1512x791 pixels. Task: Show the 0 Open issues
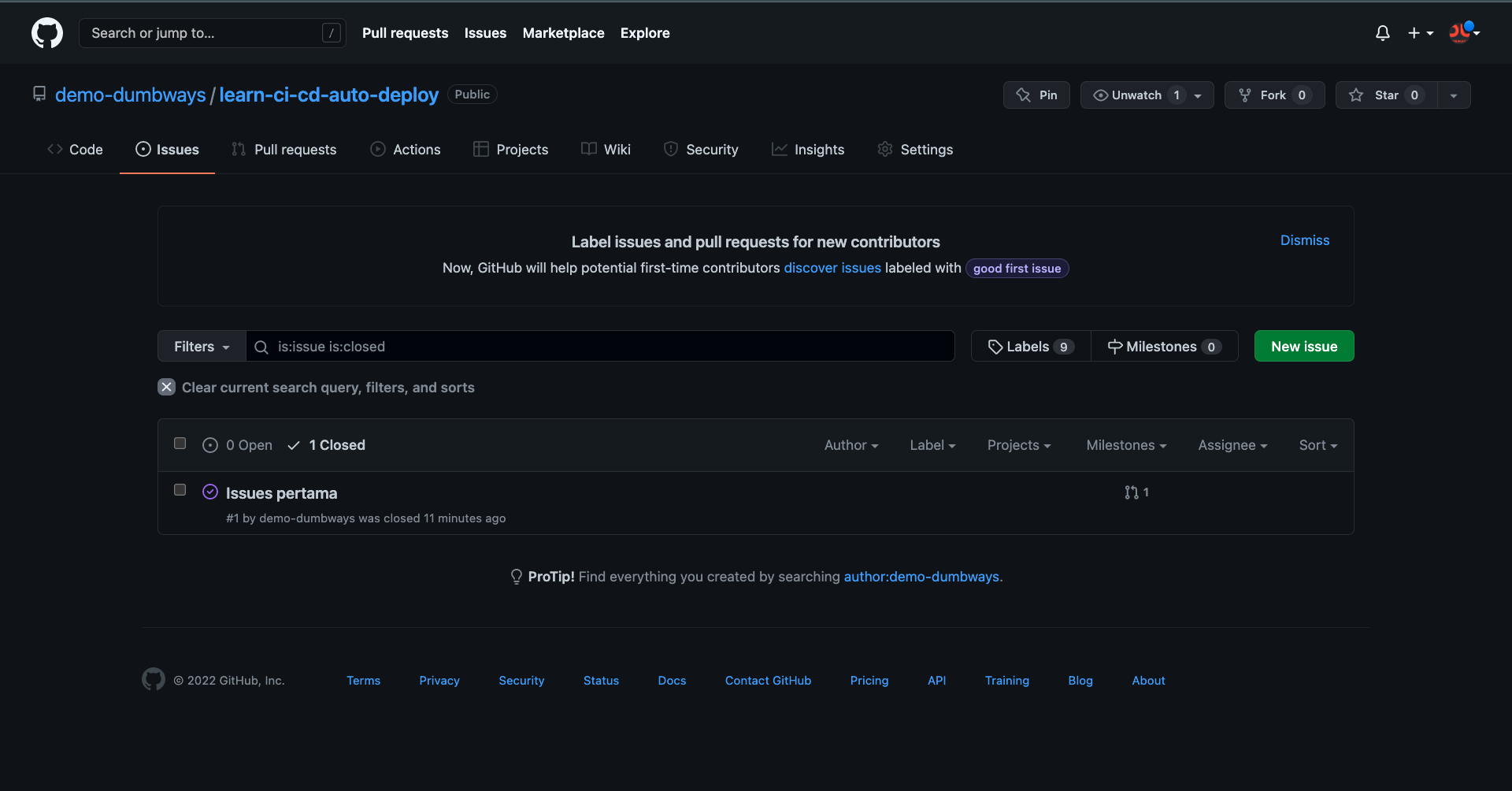click(x=238, y=445)
